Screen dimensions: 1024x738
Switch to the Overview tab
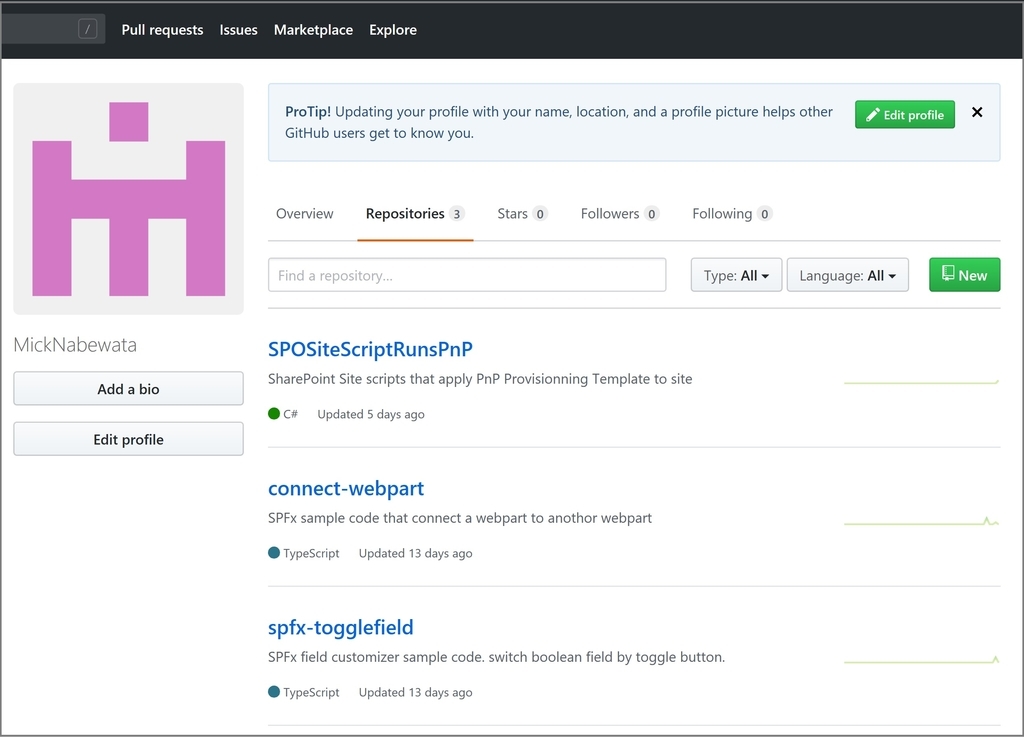tap(304, 214)
